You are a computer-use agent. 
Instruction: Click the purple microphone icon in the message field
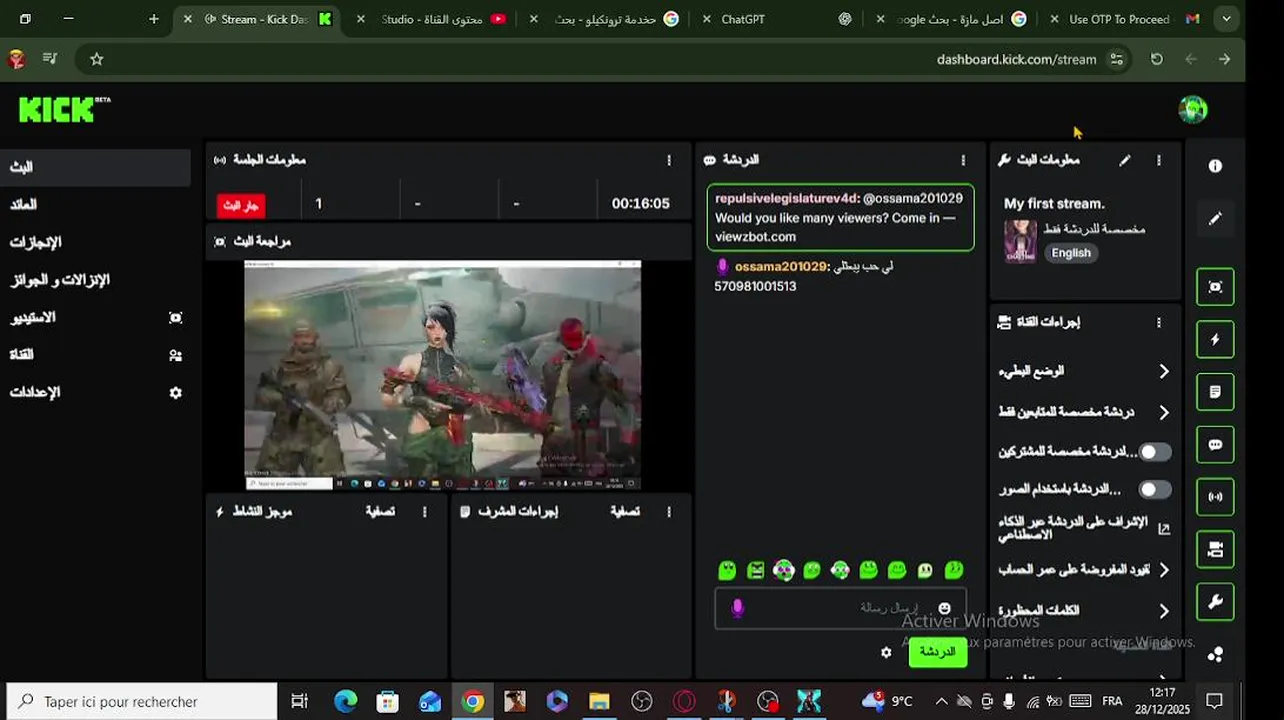coord(738,608)
